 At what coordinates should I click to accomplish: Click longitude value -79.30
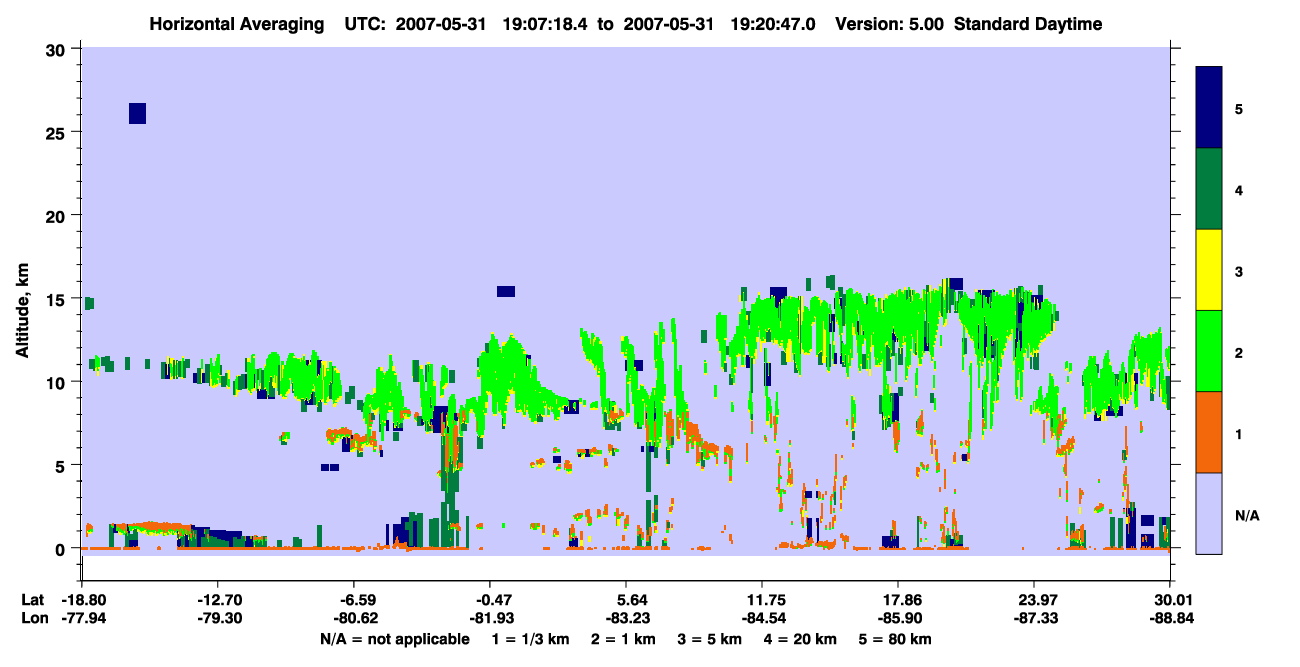[219, 618]
